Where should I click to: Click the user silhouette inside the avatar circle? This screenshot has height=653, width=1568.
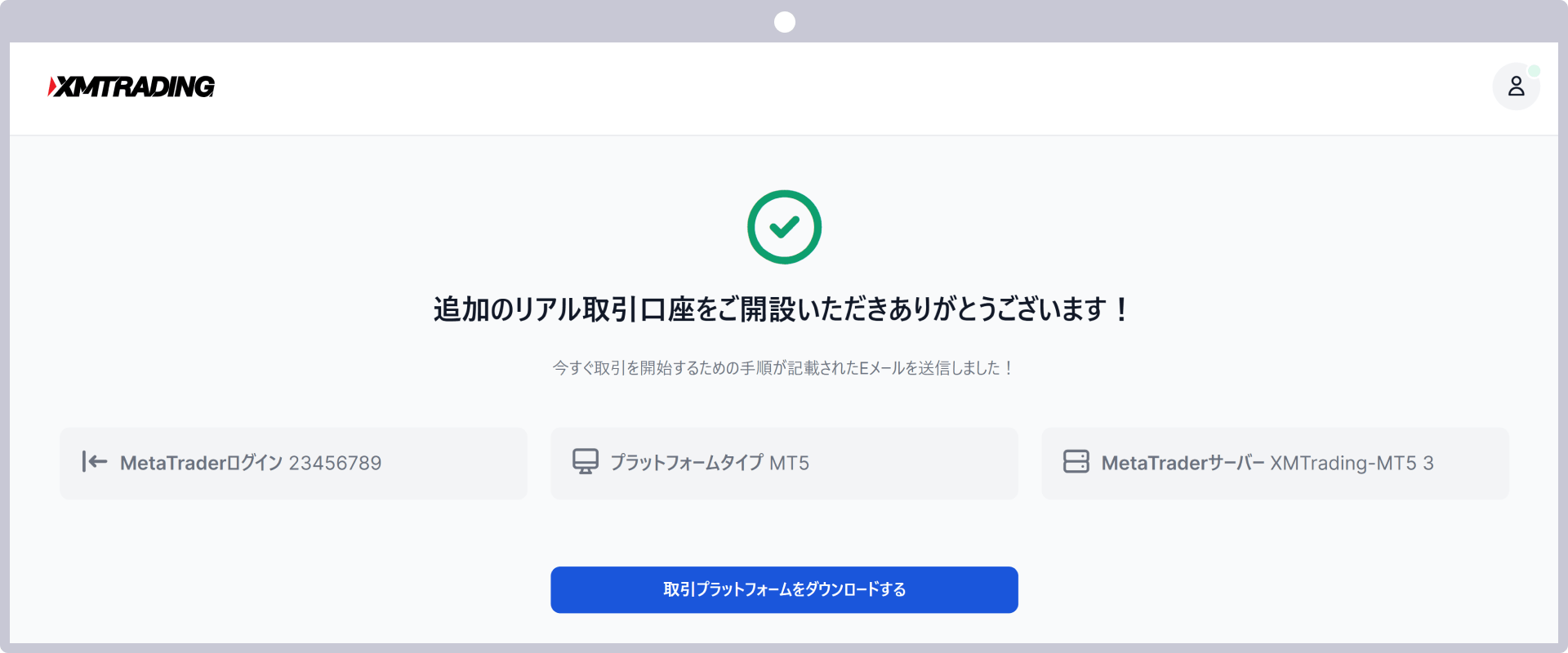coord(1517,86)
